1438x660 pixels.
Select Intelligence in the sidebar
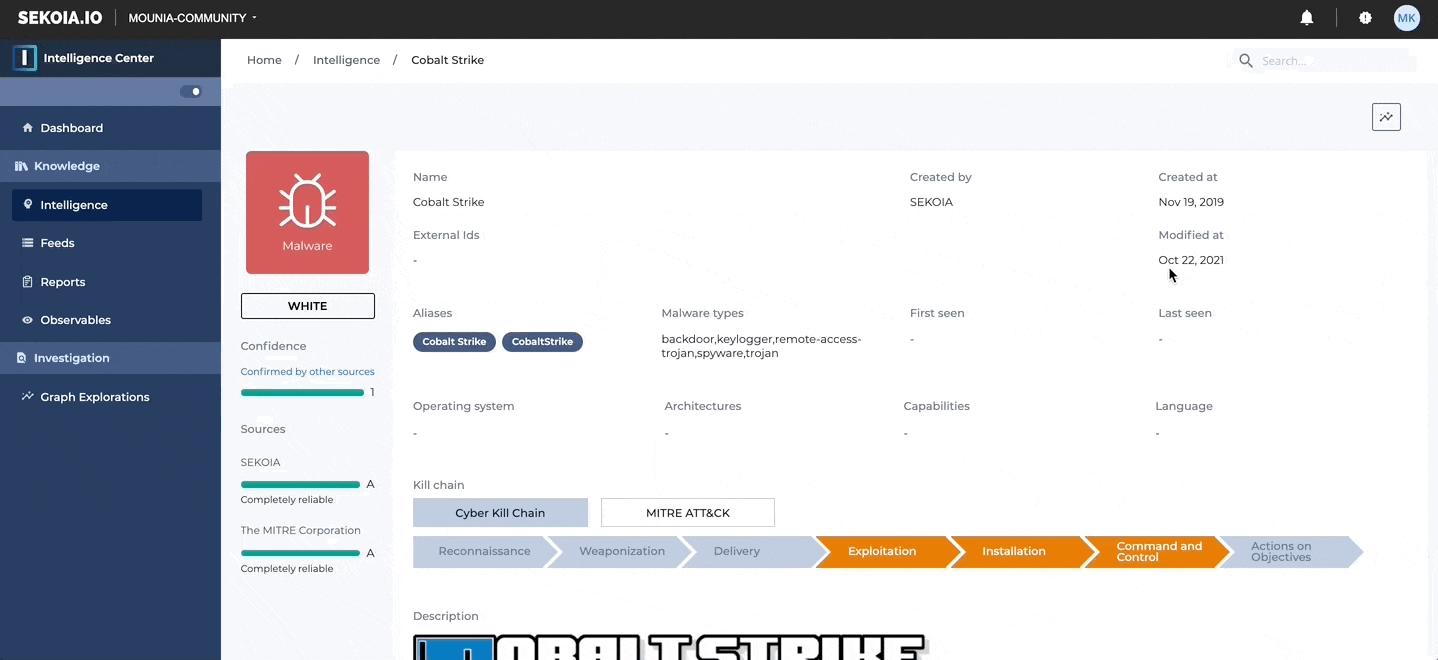click(x=107, y=205)
